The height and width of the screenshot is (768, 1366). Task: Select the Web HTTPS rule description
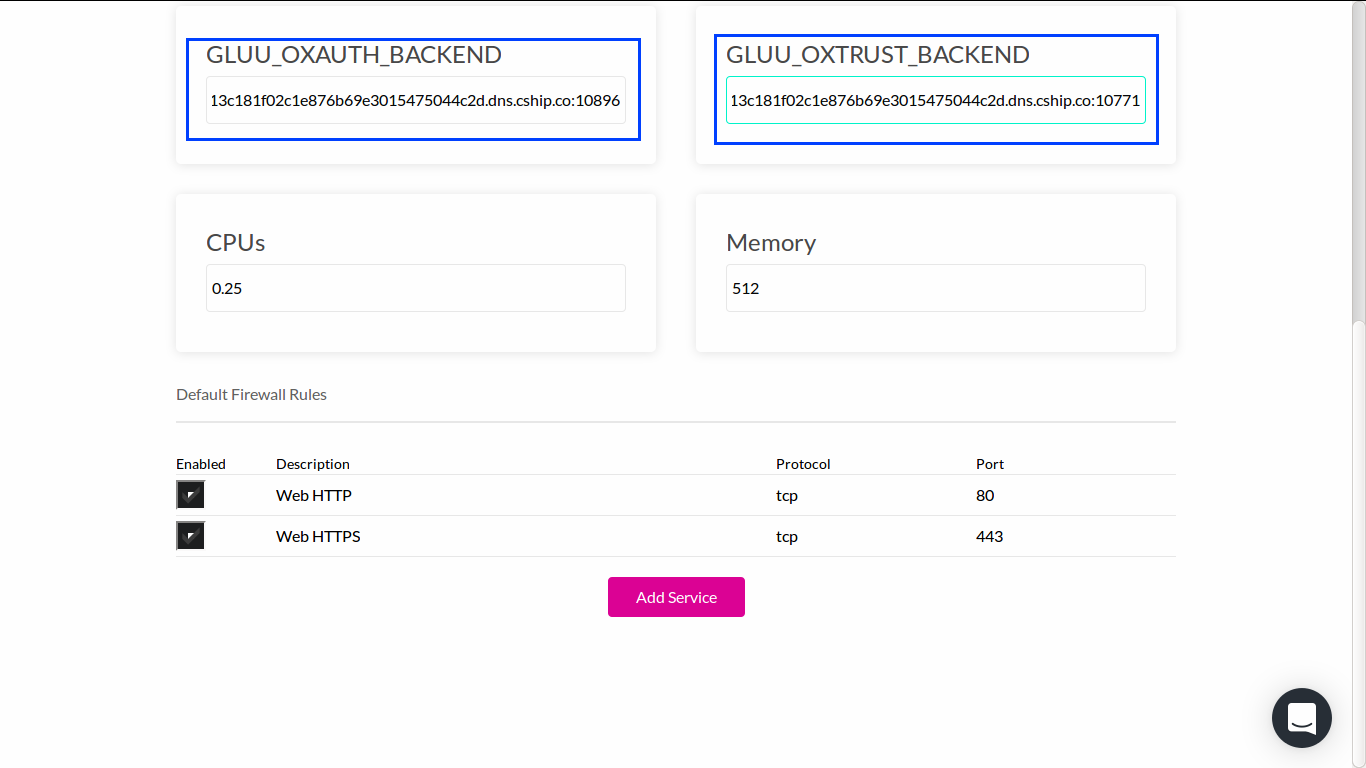pyautogui.click(x=318, y=536)
